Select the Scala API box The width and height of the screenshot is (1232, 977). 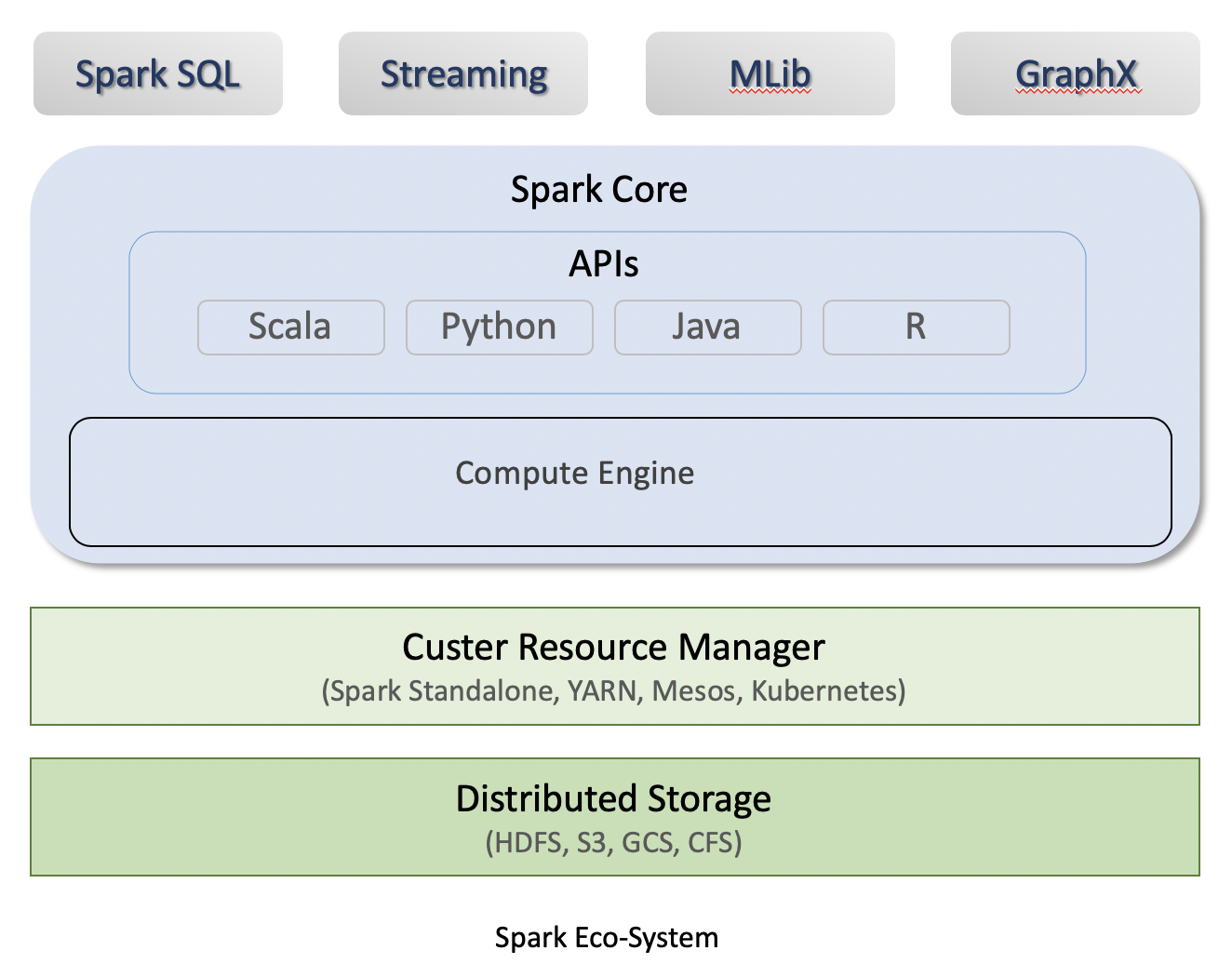click(291, 328)
